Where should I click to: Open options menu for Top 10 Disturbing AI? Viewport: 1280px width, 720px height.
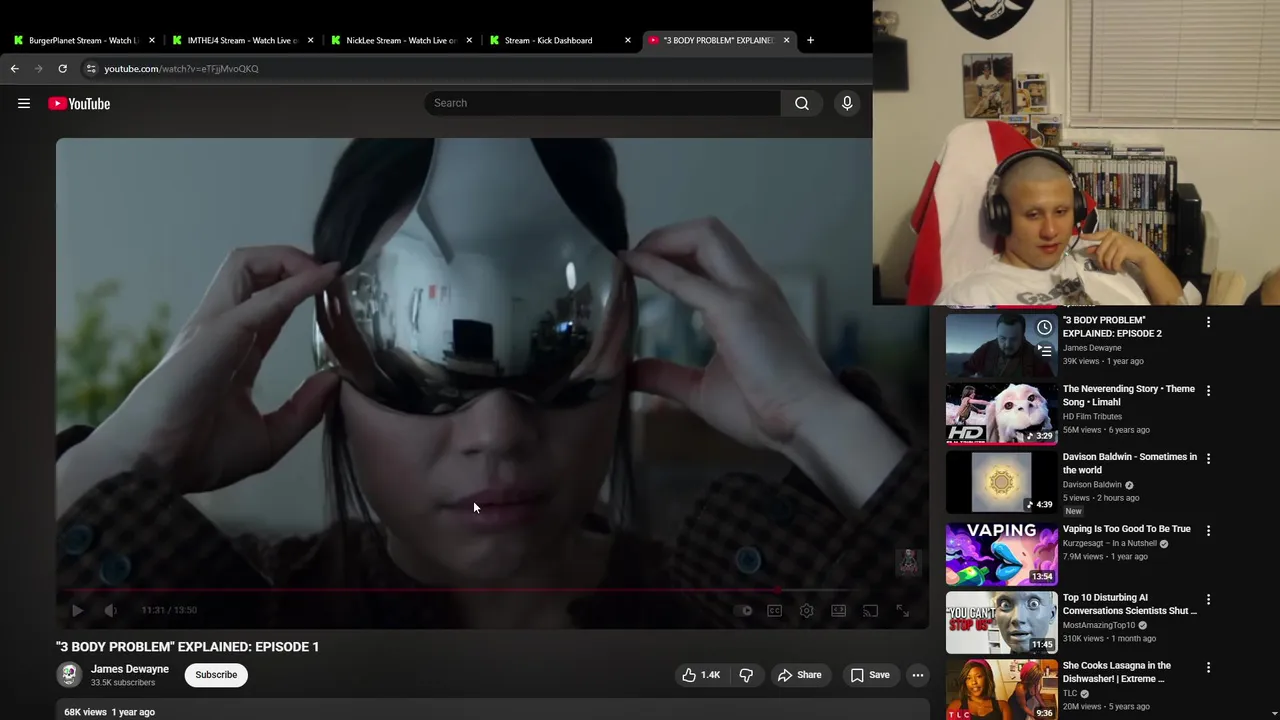1208,599
